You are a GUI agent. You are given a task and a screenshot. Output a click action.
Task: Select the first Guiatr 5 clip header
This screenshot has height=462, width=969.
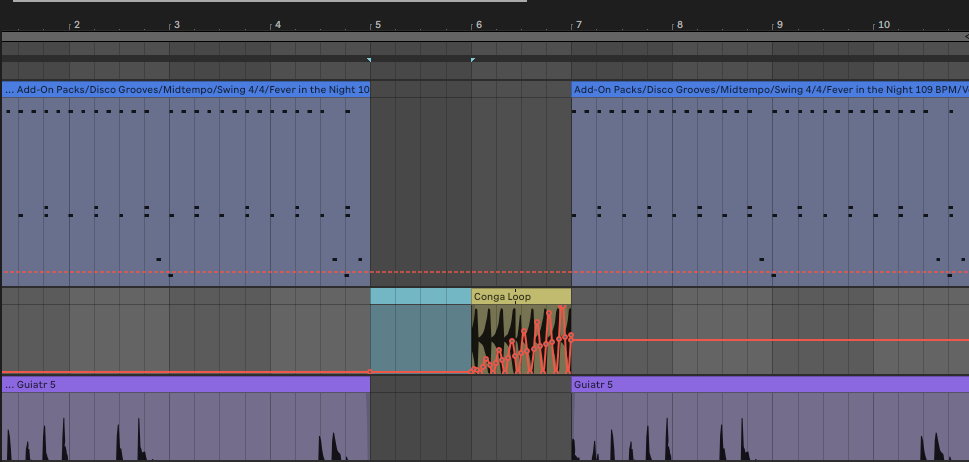[x=185, y=384]
